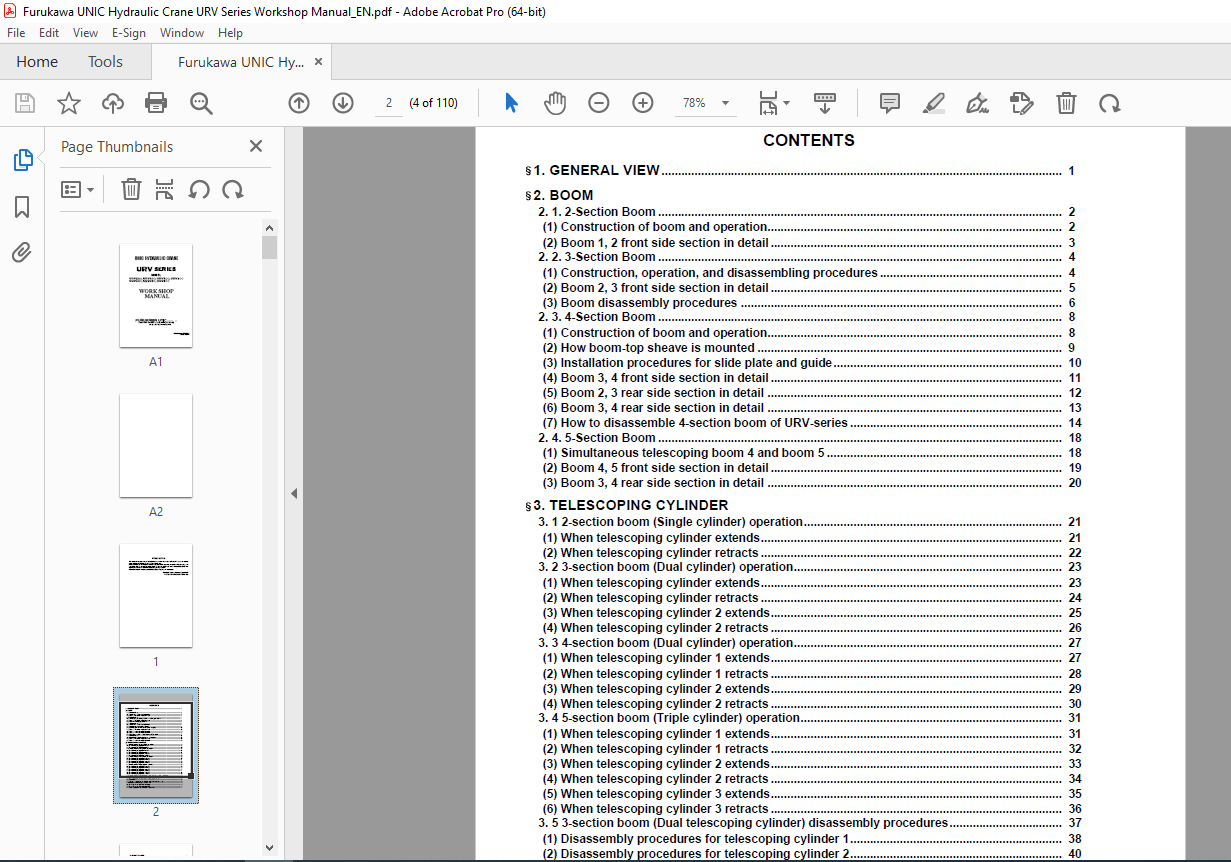This screenshot has width=1231, height=862.
Task: Click '§2. BOOM' section heading
Action: pyautogui.click(x=559, y=195)
